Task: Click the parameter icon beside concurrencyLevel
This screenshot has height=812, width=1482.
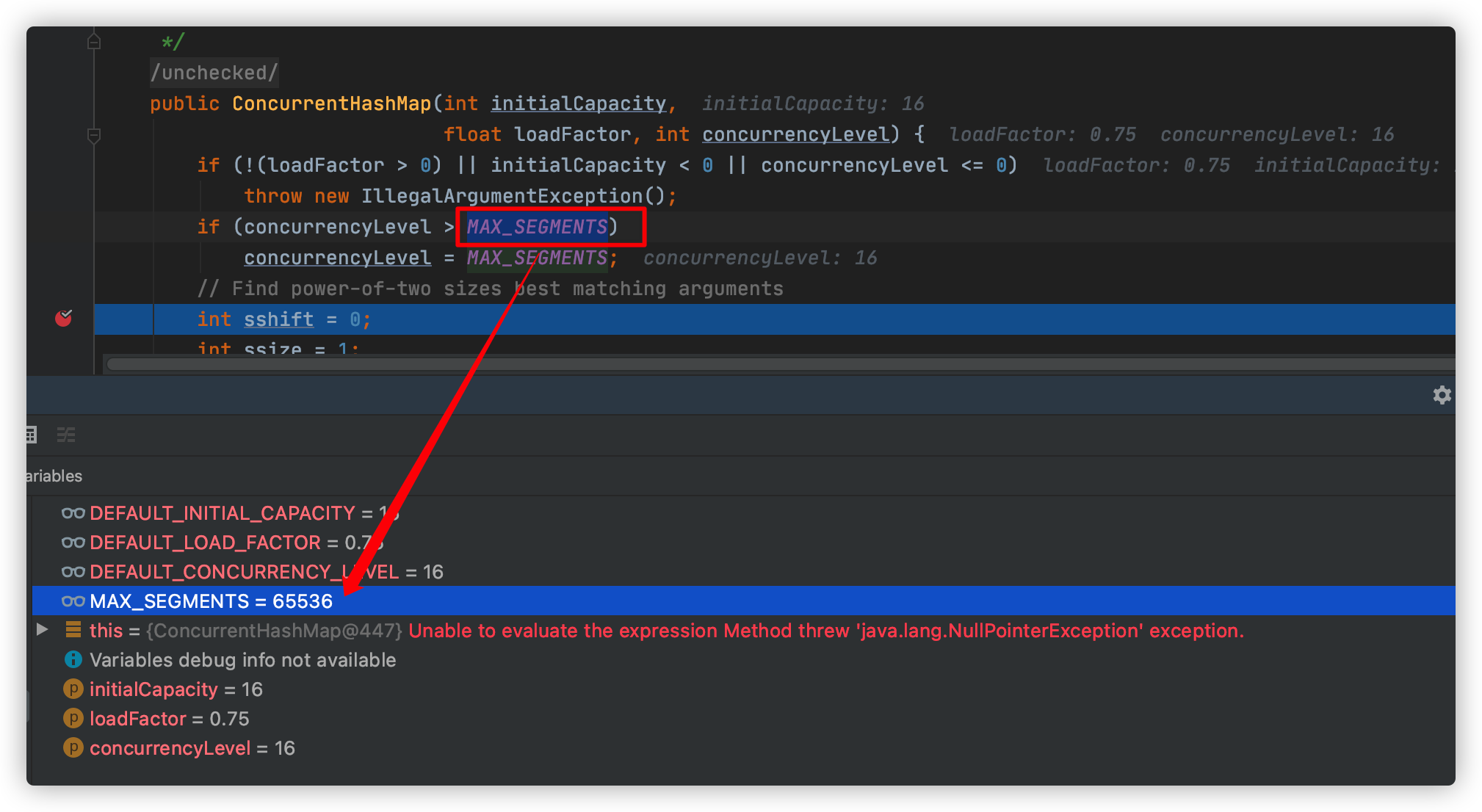Action: click(73, 747)
